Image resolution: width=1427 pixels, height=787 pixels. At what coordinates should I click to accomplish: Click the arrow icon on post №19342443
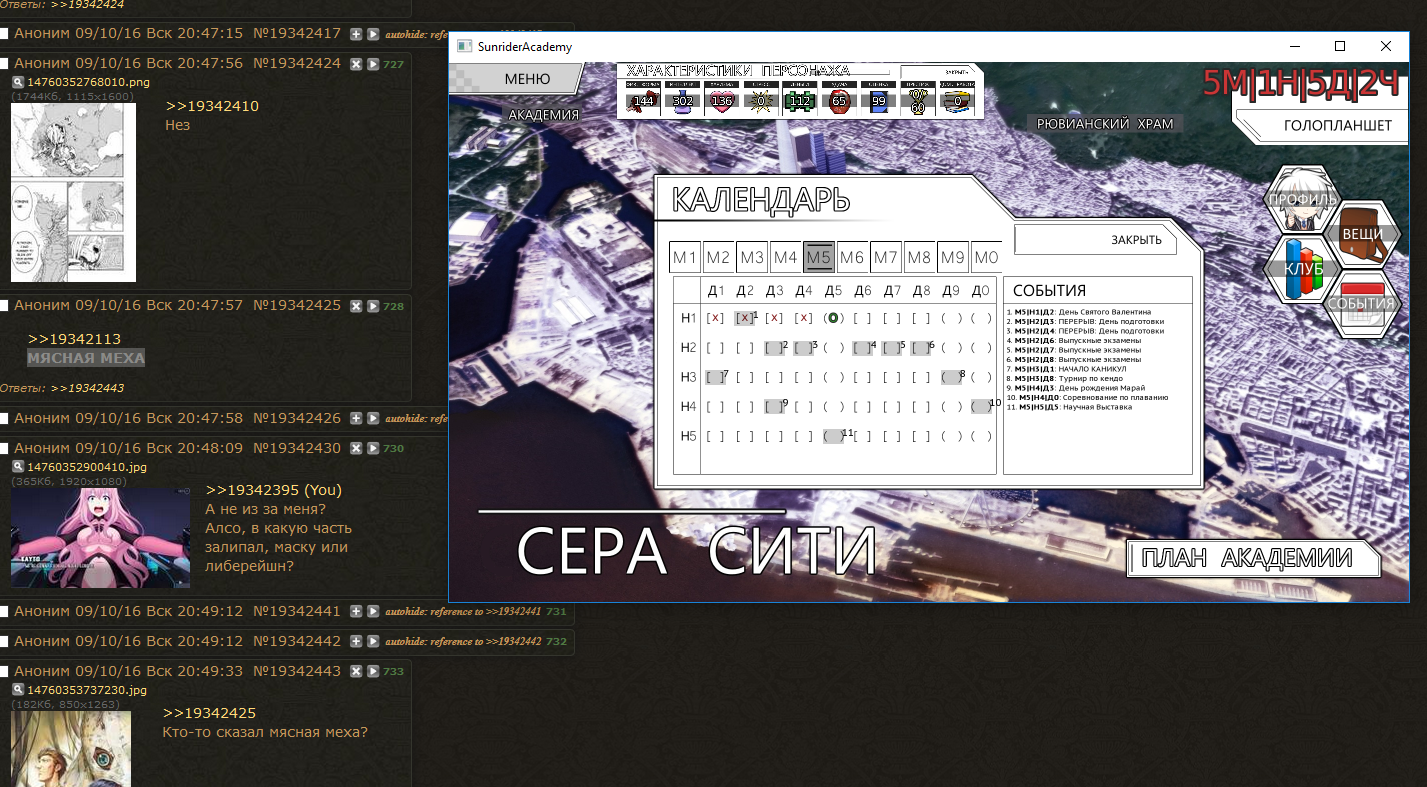click(373, 671)
